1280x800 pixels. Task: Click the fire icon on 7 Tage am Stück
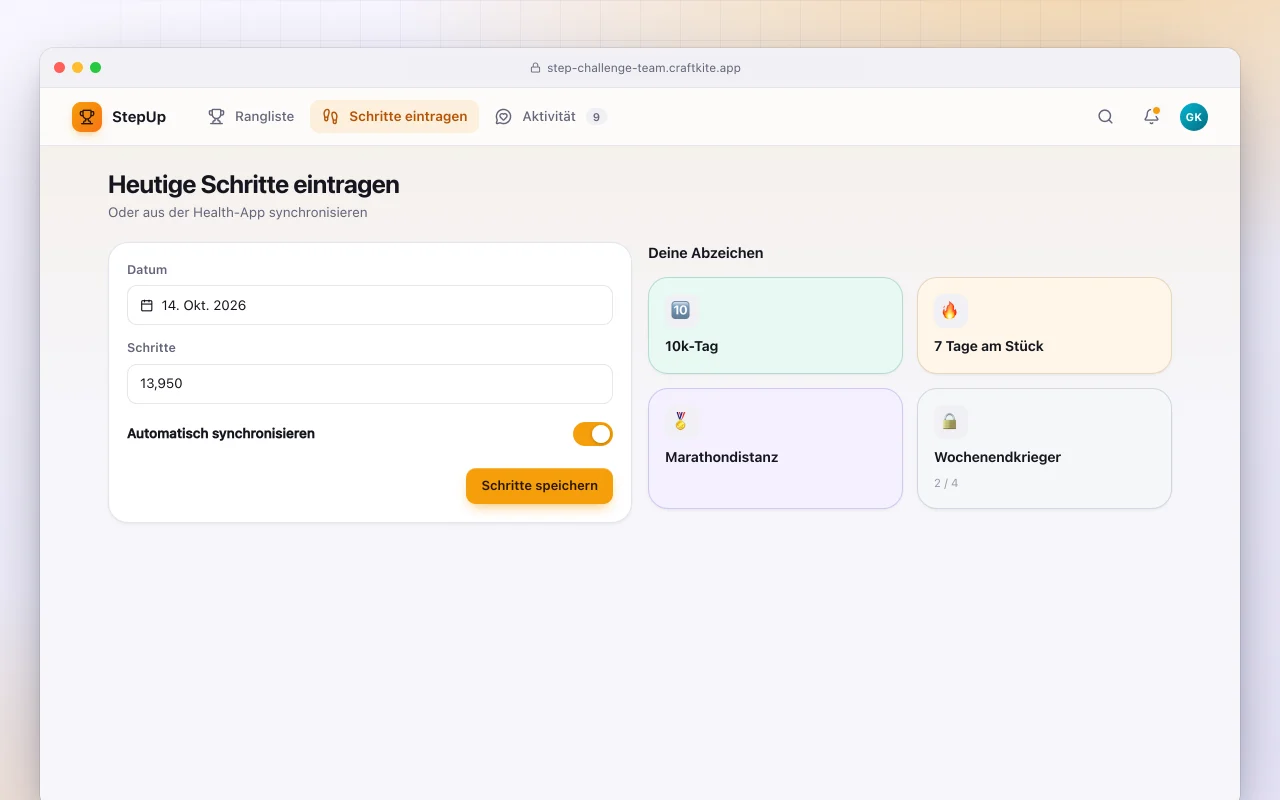click(x=950, y=310)
